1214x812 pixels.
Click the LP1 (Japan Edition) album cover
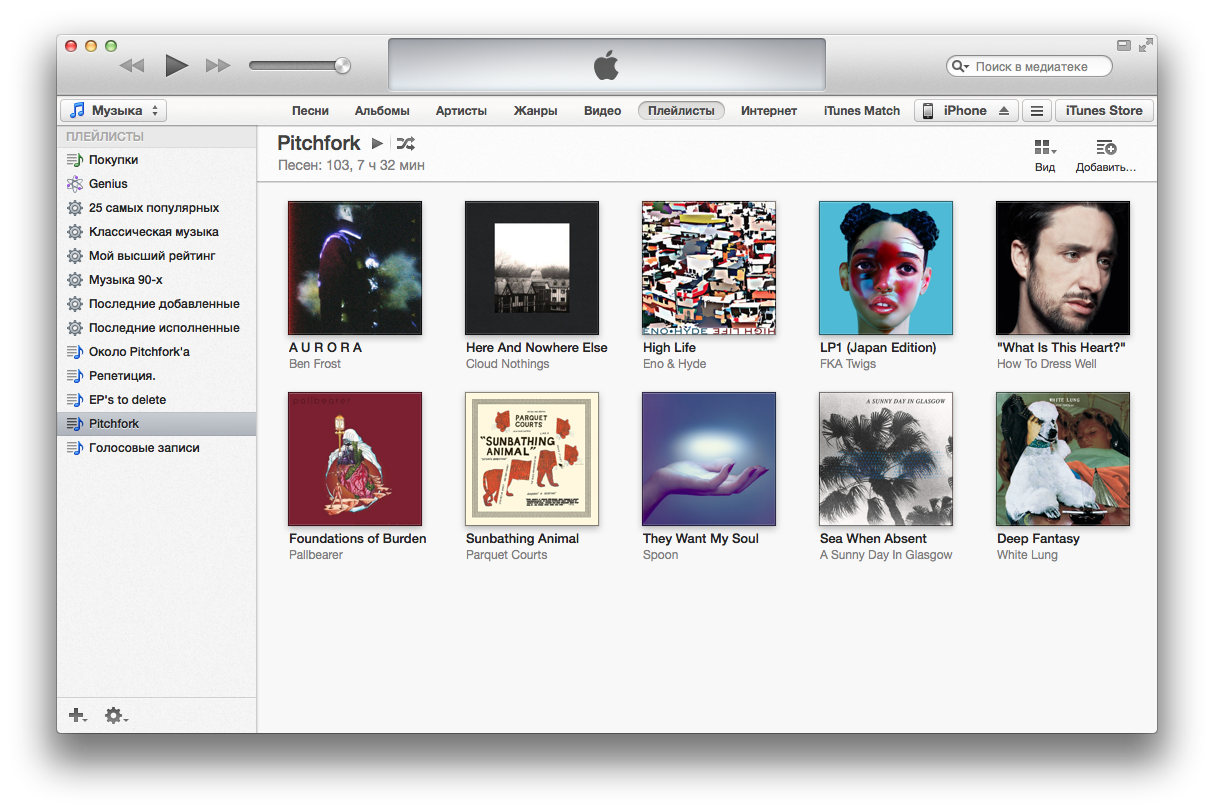point(886,268)
